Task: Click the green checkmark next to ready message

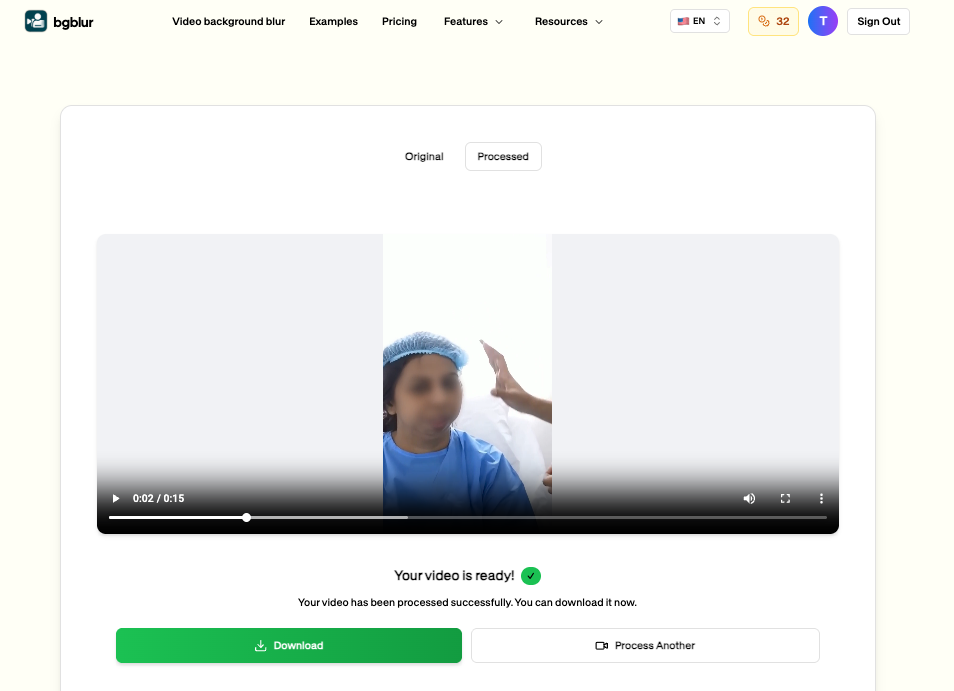Action: coord(531,575)
